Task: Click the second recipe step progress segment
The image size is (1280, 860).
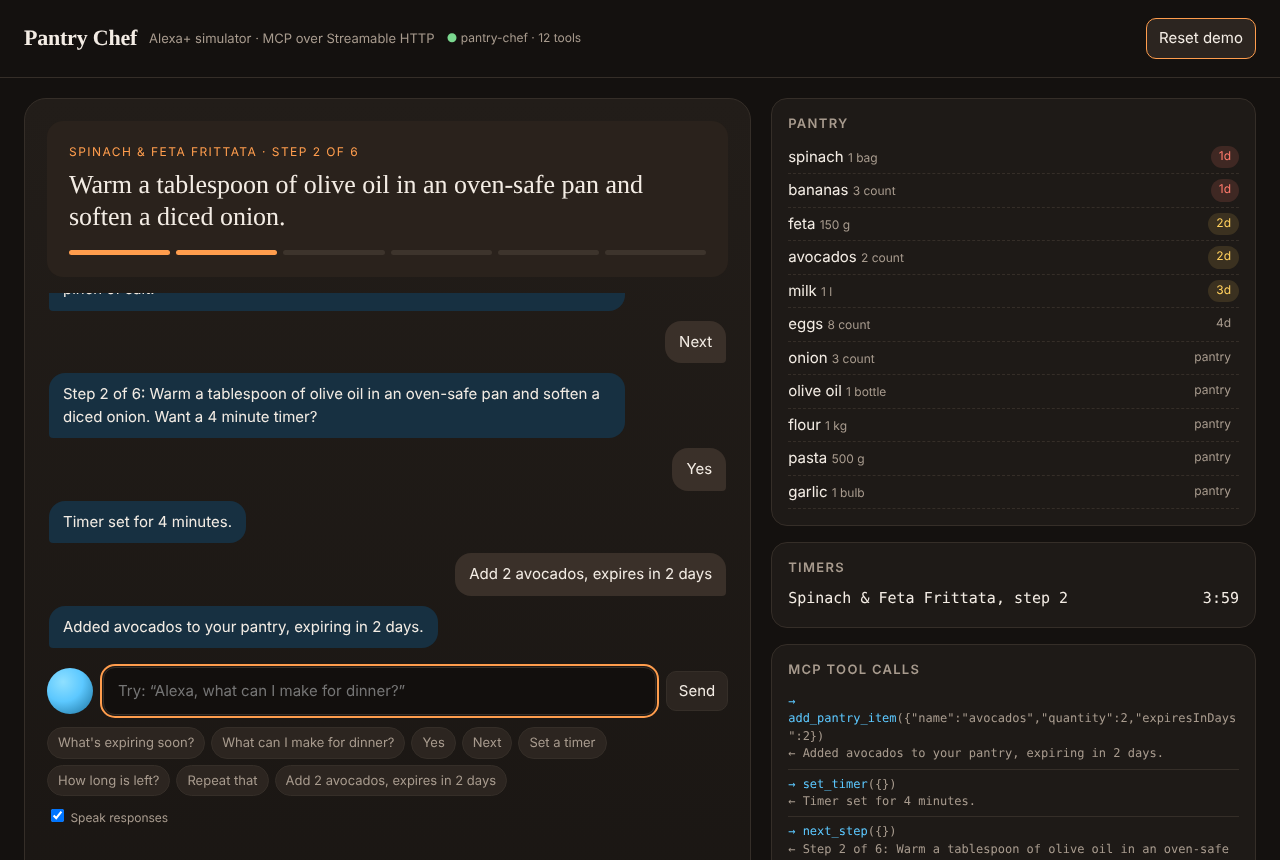Action: coord(226,253)
